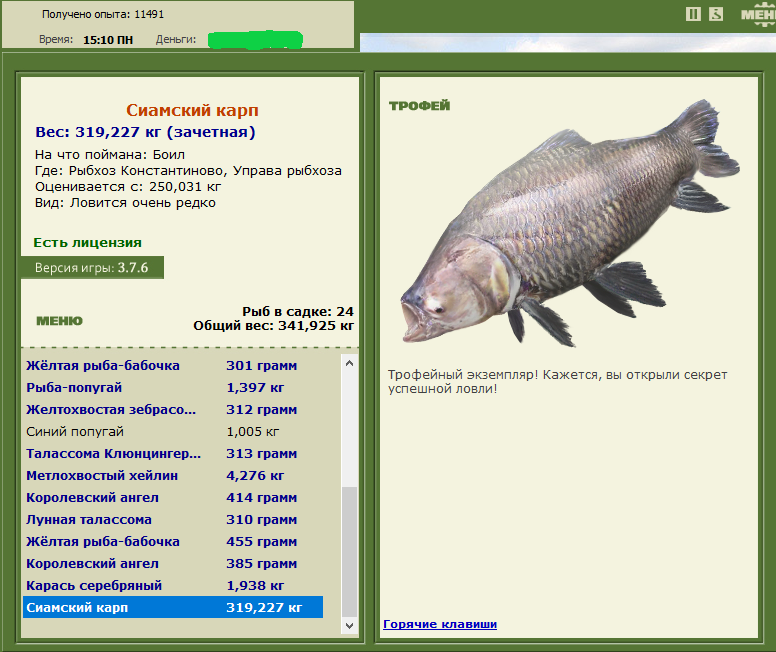Click the game time 15:10 ПН
The width and height of the screenshot is (776, 652).
click(x=108, y=40)
